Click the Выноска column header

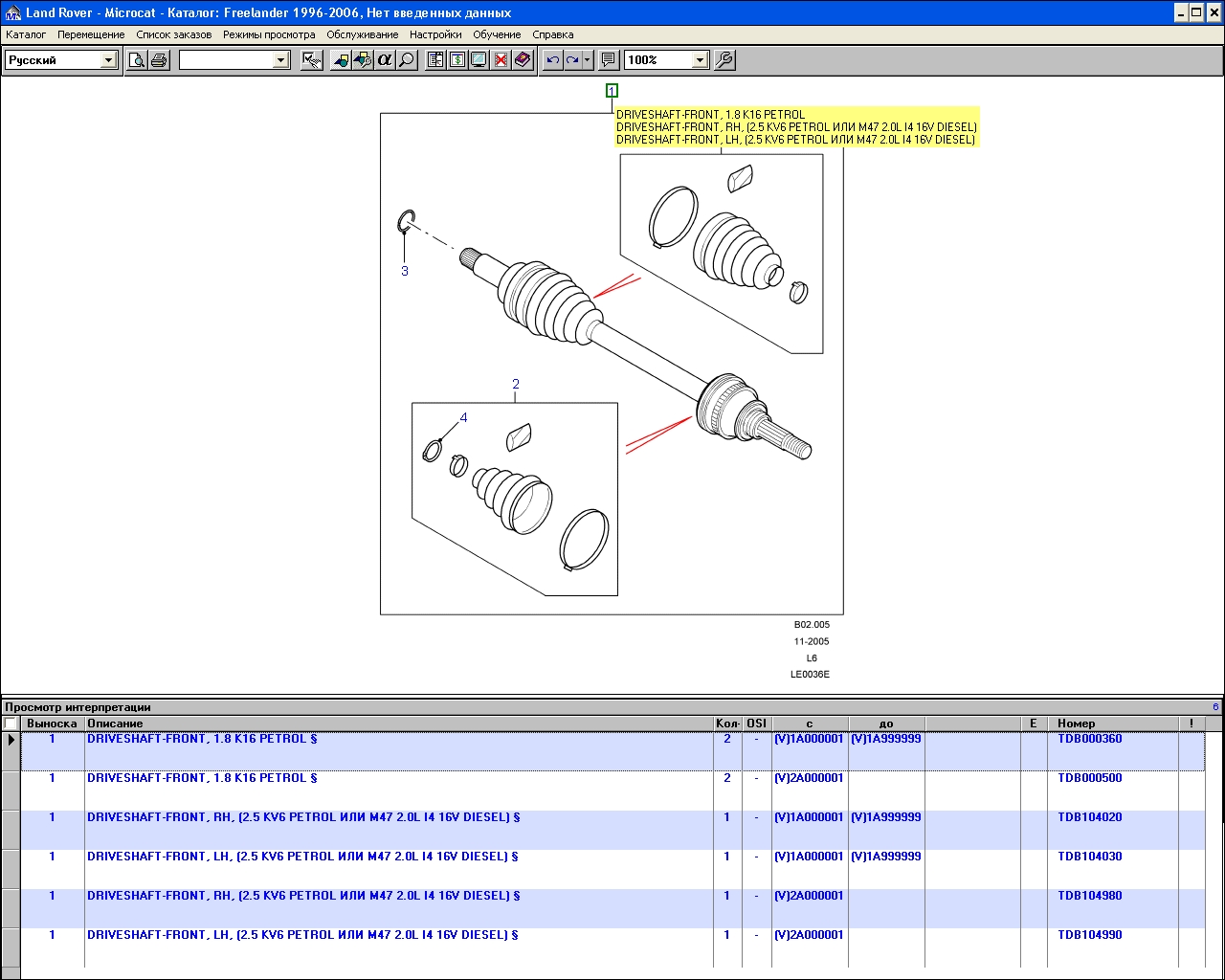(x=52, y=724)
